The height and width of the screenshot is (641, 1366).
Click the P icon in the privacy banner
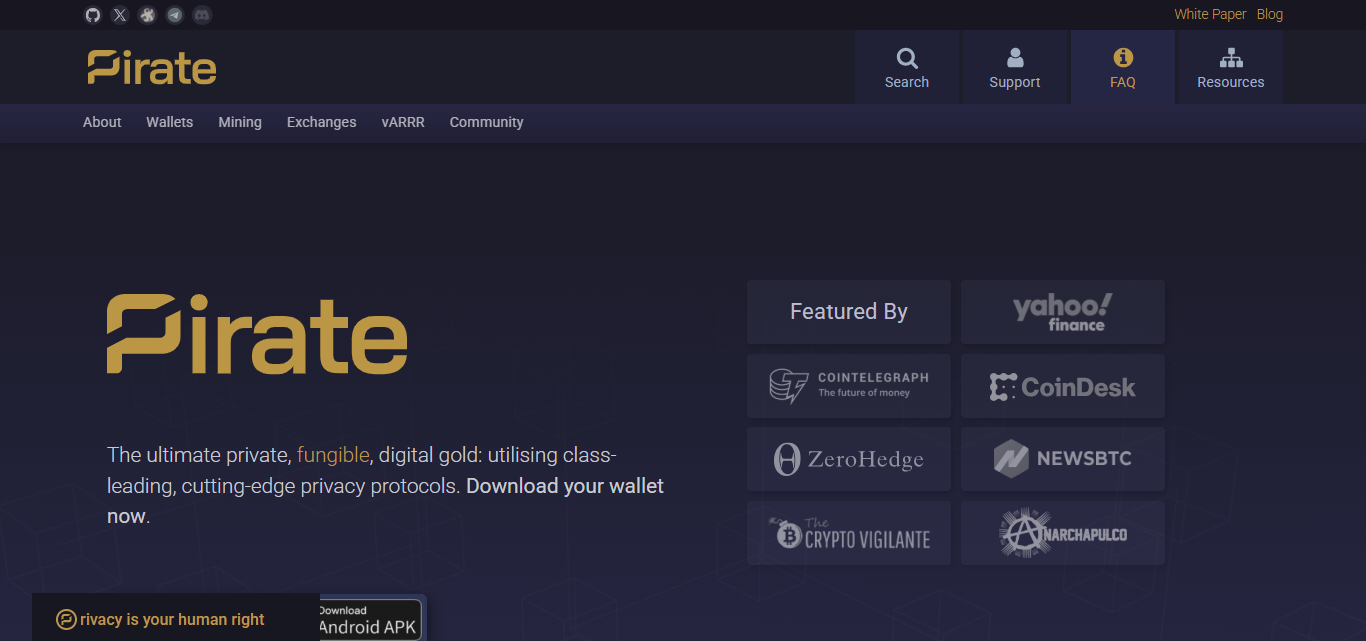66,620
